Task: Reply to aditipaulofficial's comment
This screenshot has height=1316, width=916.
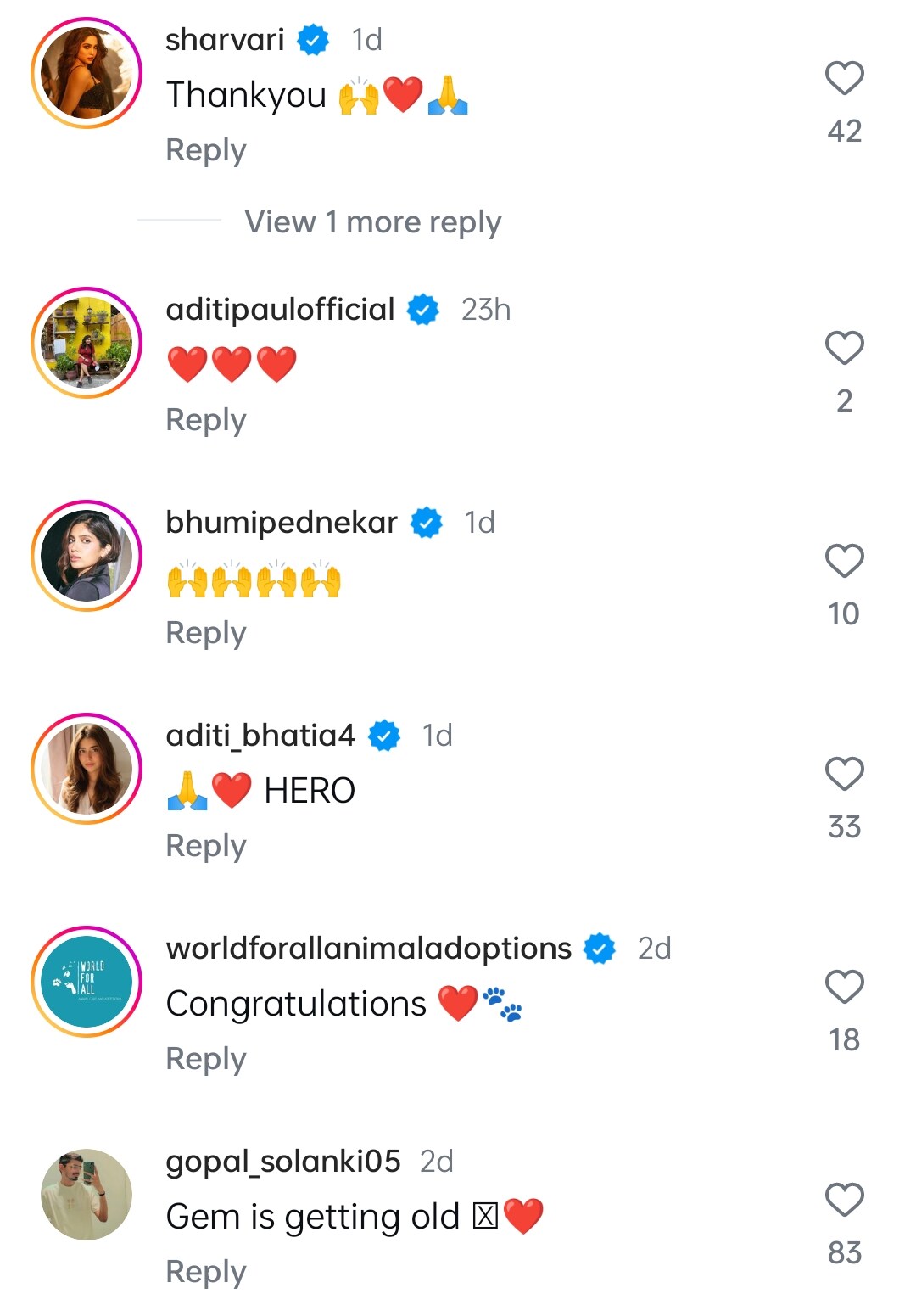Action: tap(206, 420)
